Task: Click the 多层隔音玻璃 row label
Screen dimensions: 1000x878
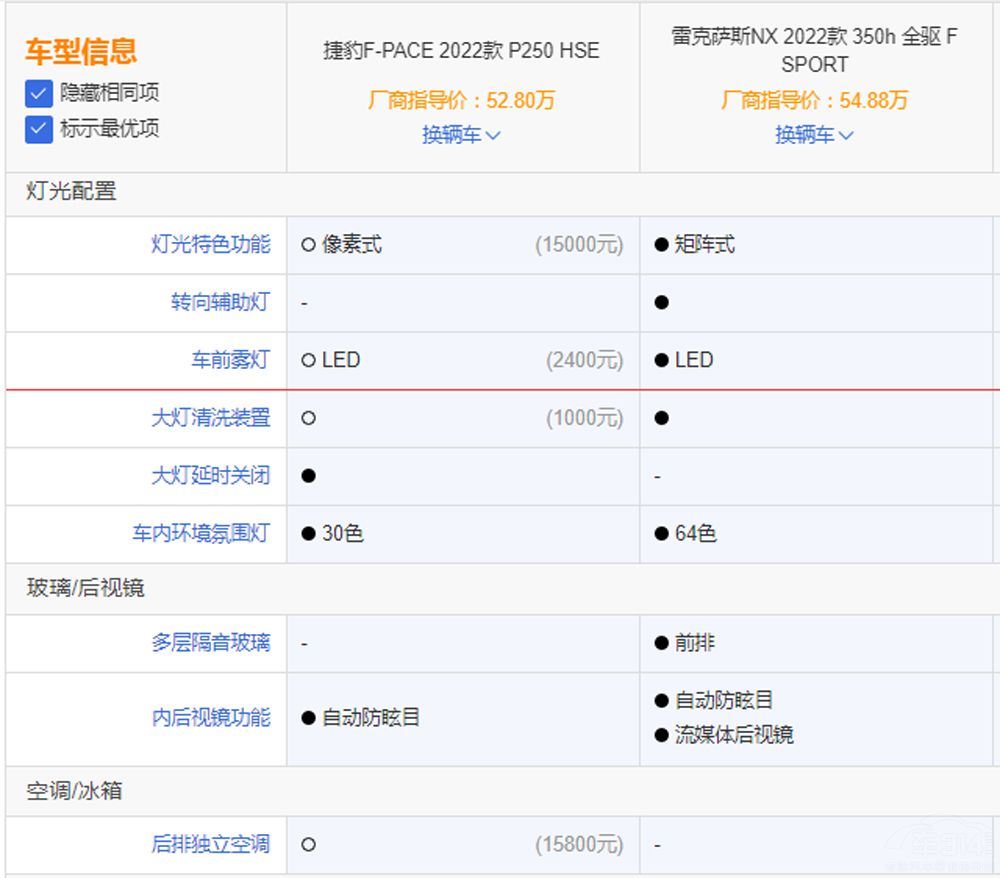Action: pyautogui.click(x=210, y=643)
